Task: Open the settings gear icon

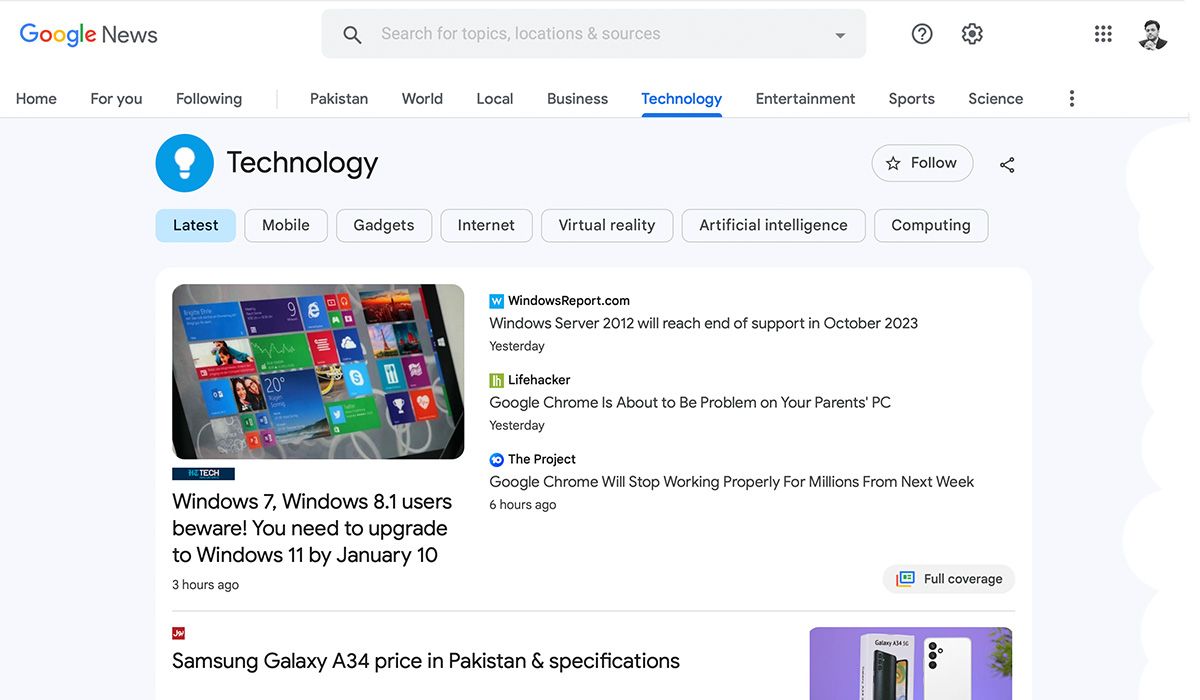Action: click(972, 34)
